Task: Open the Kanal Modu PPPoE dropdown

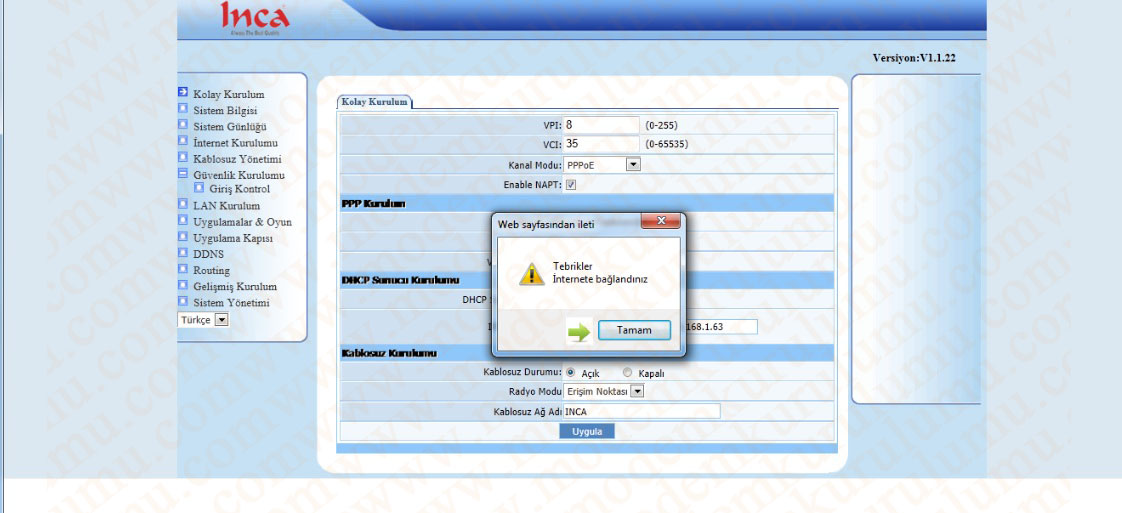Action: click(602, 165)
